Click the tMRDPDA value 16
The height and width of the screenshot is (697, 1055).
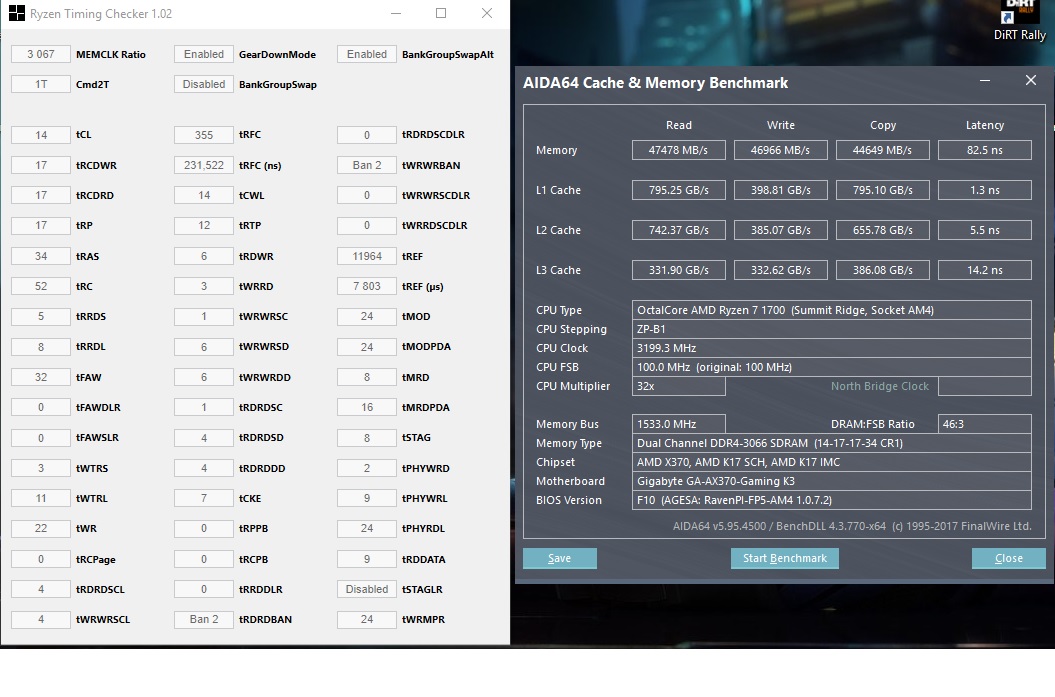(367, 407)
